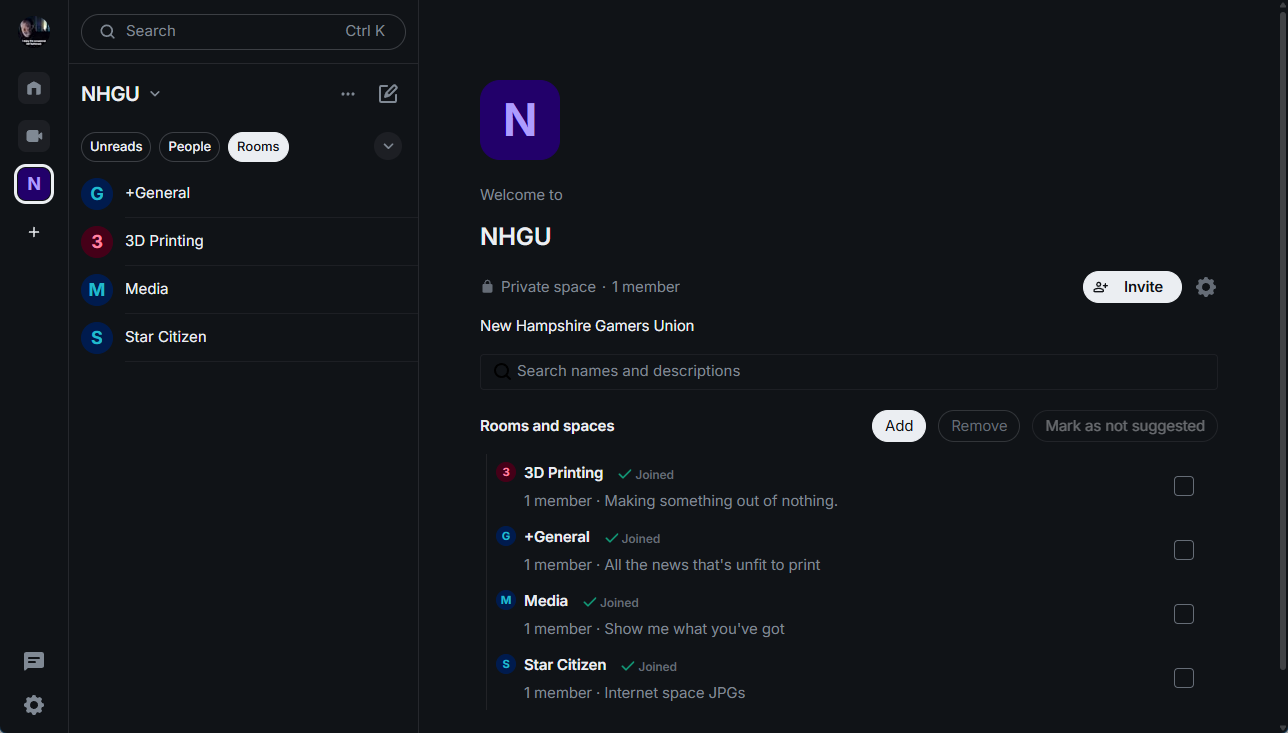The image size is (1288, 733).
Task: Expand the NHGU space name dropdown
Action: click(x=155, y=94)
